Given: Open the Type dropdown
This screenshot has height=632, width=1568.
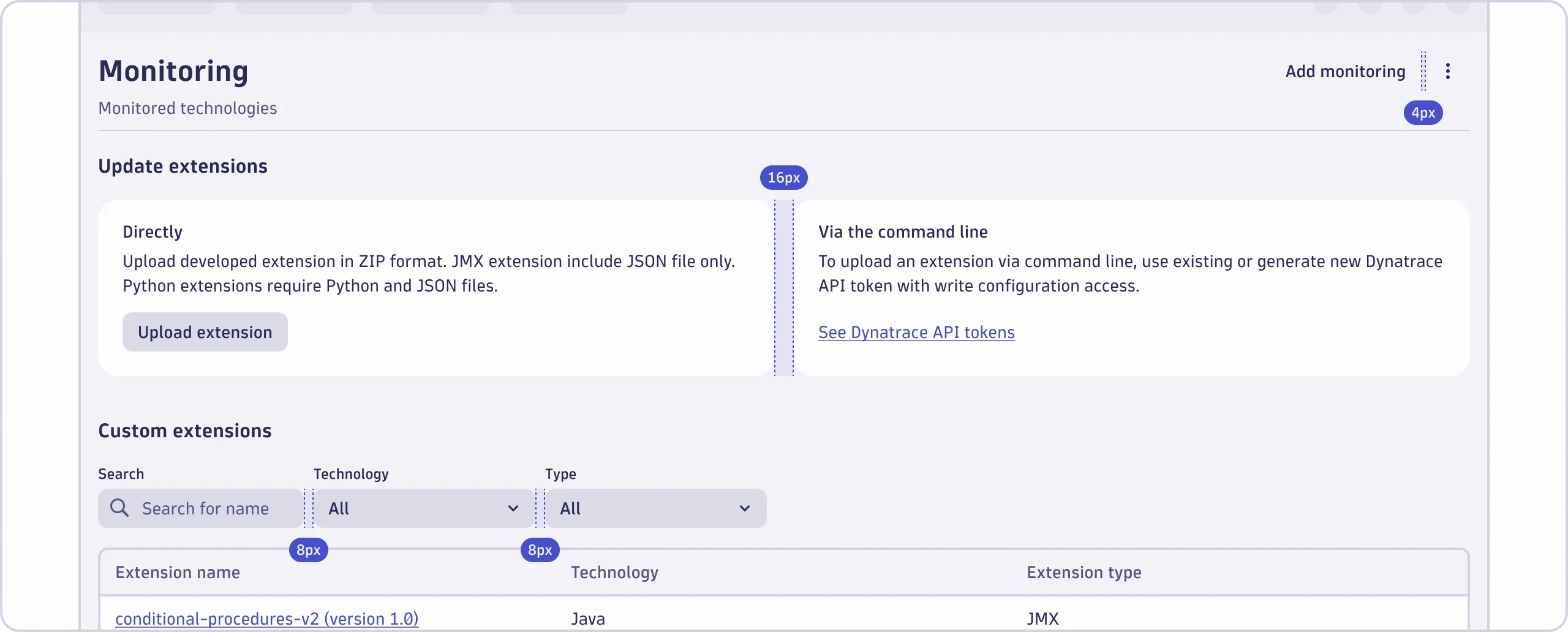Looking at the screenshot, I should pos(656,508).
